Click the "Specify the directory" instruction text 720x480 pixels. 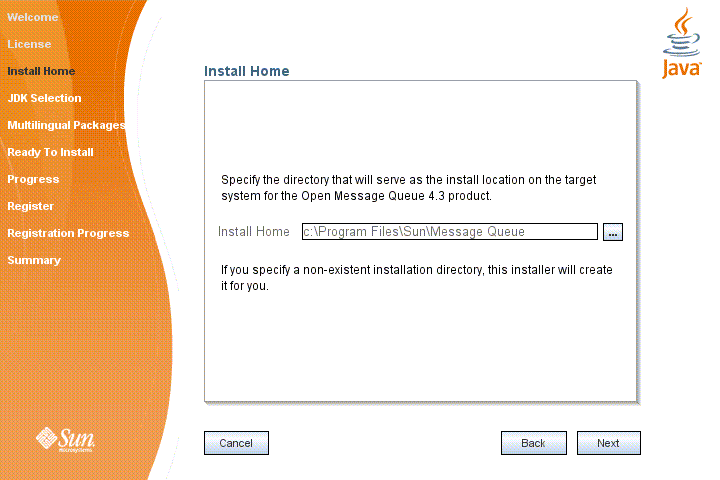(x=408, y=187)
